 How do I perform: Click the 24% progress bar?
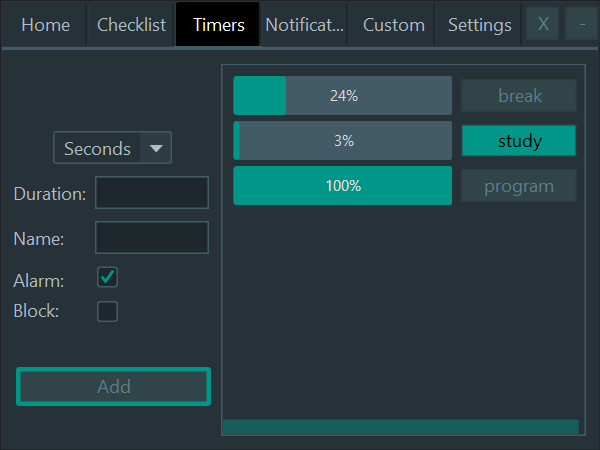tap(343, 96)
